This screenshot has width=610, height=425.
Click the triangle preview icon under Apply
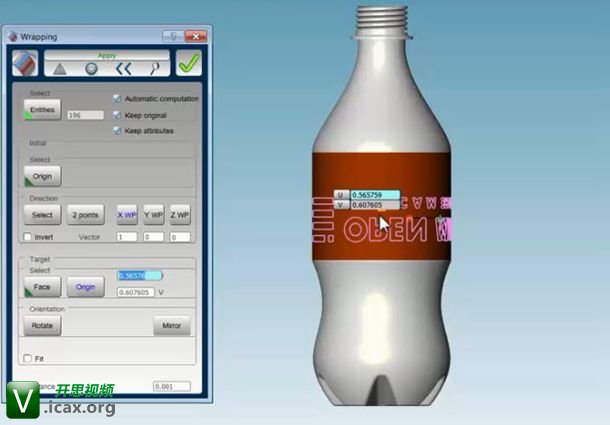pos(60,69)
